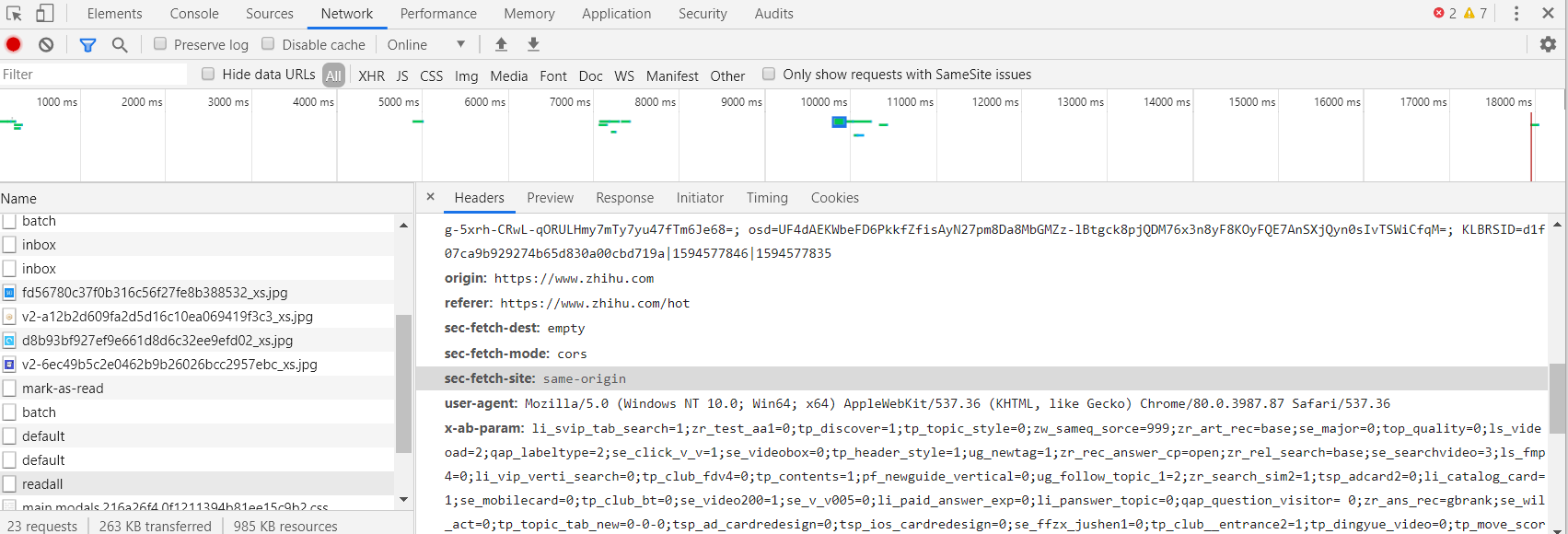
Task: Open the network search magnifier
Action: 120,44
